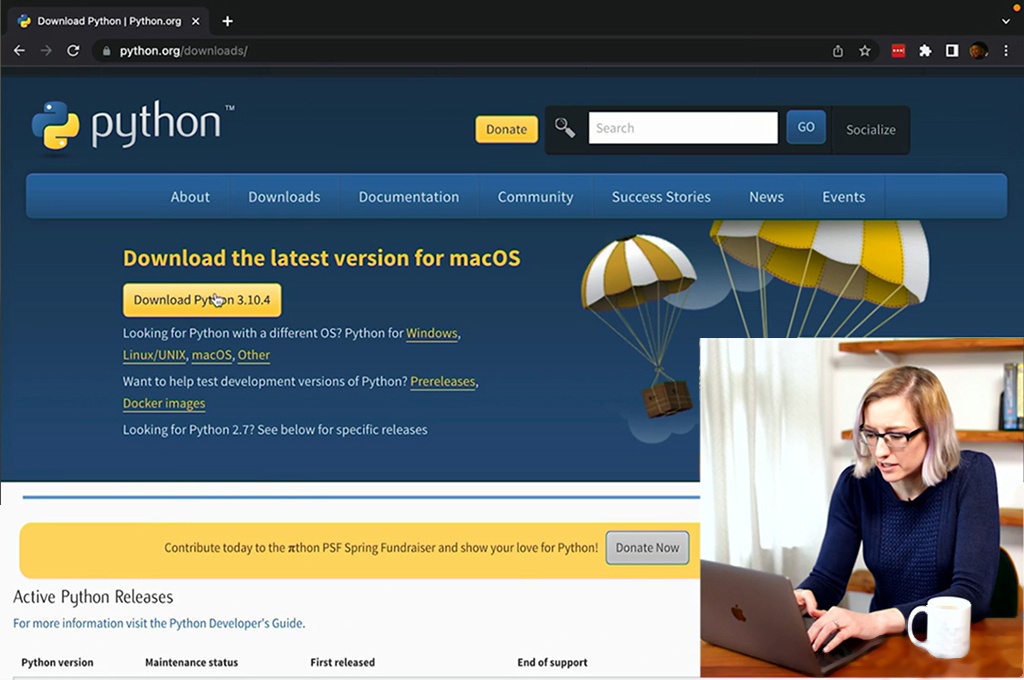Viewport: 1024px width, 680px height.
Task: Open a new tab with the plus icon
Action: click(228, 21)
